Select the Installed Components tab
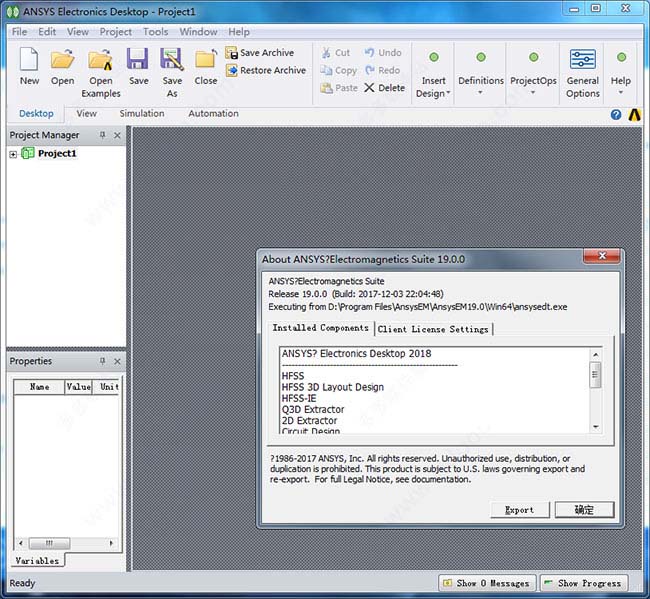The height and width of the screenshot is (599, 650). (x=320, y=328)
